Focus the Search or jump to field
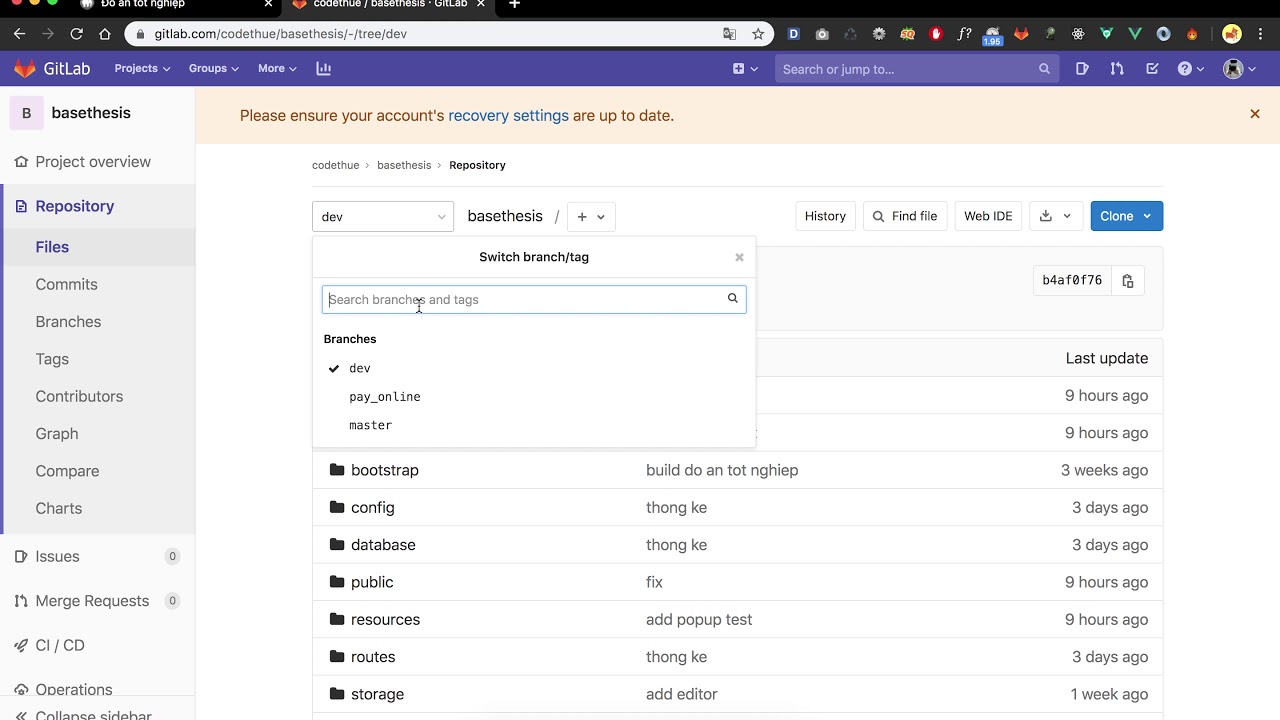1280x720 pixels. (x=916, y=69)
